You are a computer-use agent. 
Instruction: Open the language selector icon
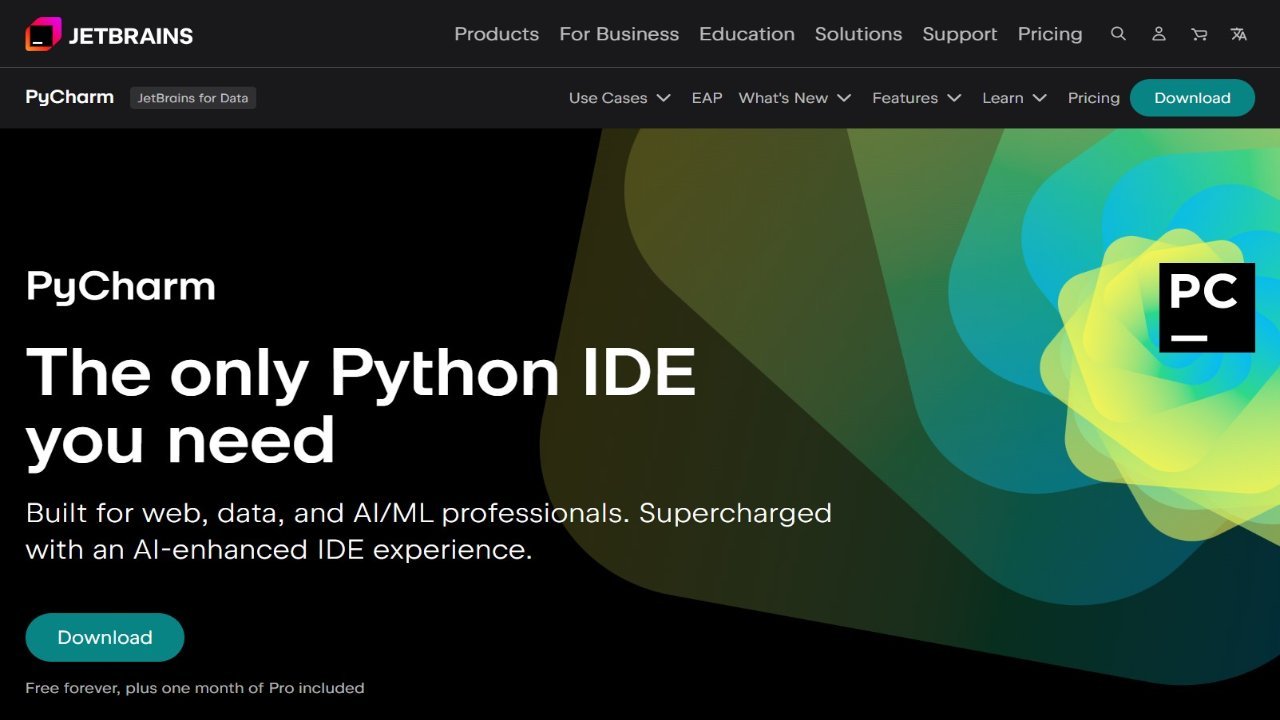coord(1239,34)
